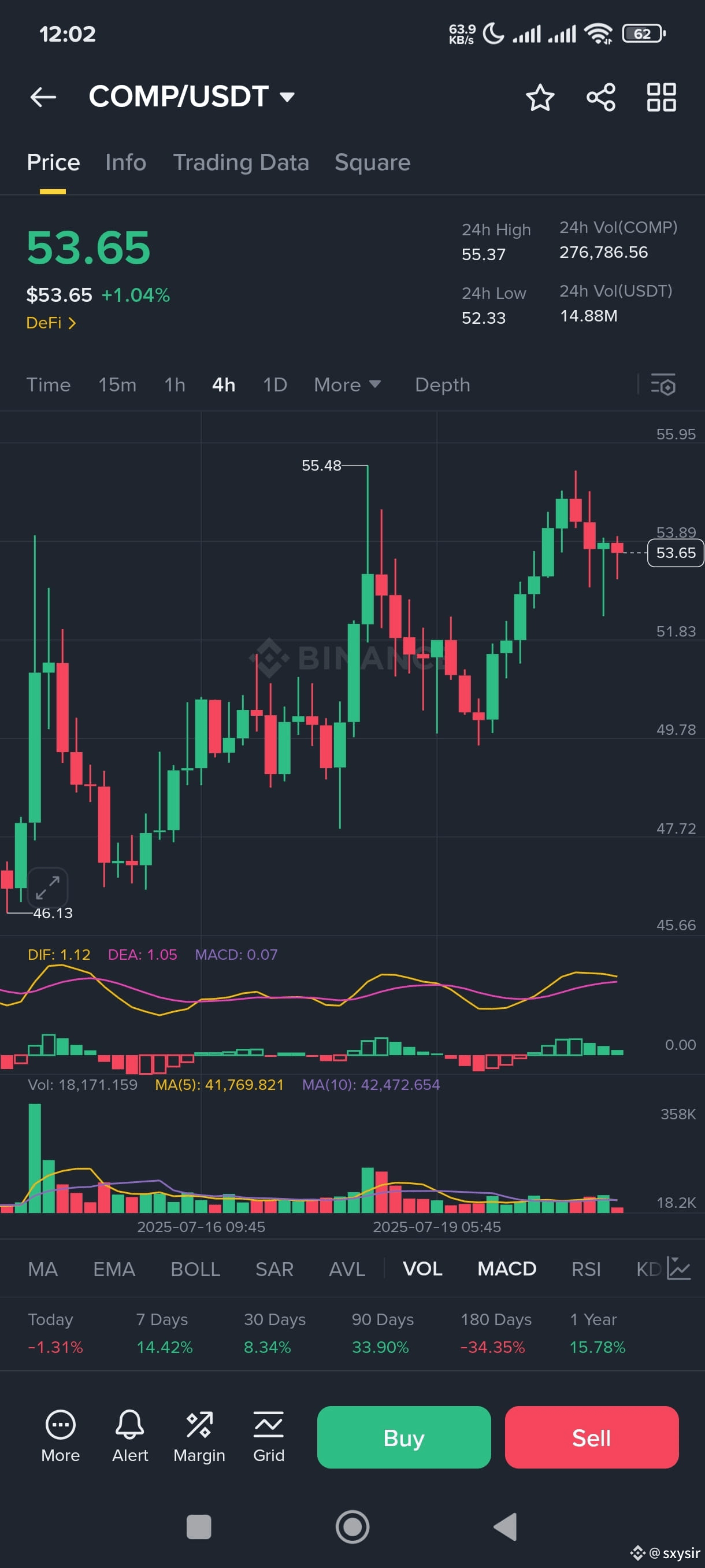Viewport: 705px width, 1568px height.
Task: Toggle the EMA indicator
Action: 114,1269
